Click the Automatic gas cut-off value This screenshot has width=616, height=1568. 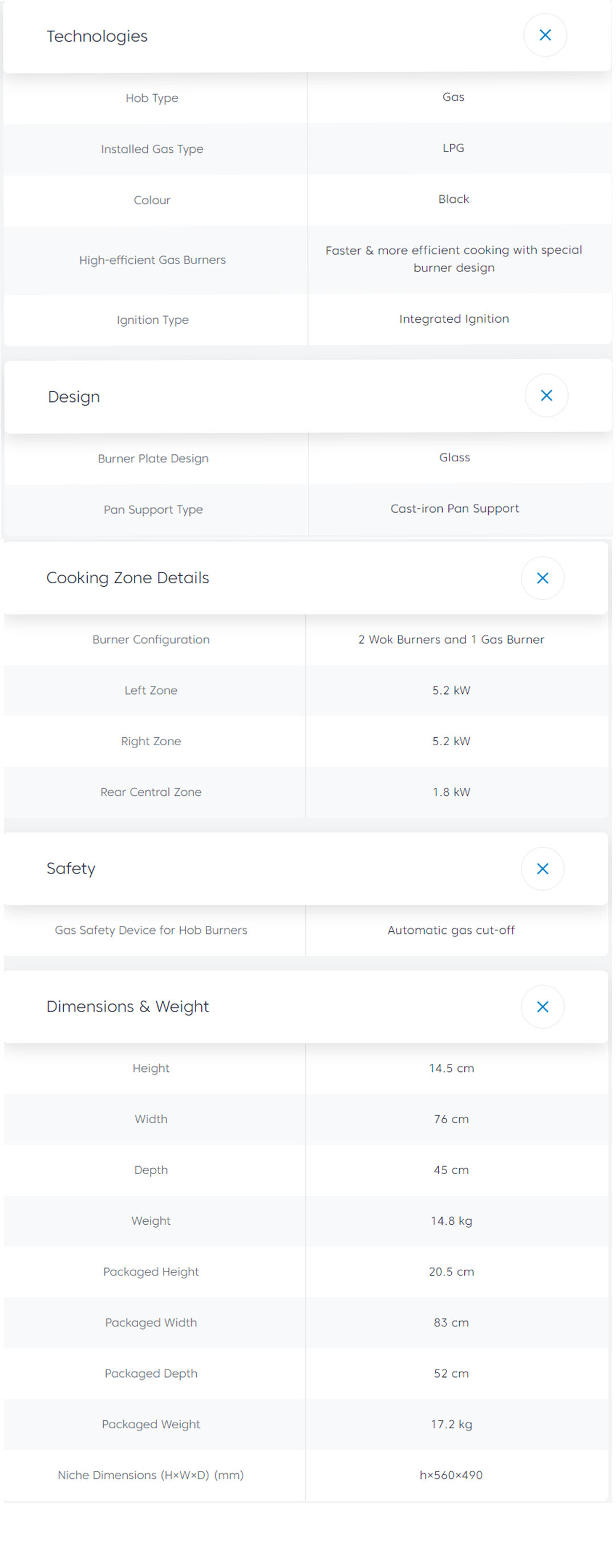tap(451, 930)
